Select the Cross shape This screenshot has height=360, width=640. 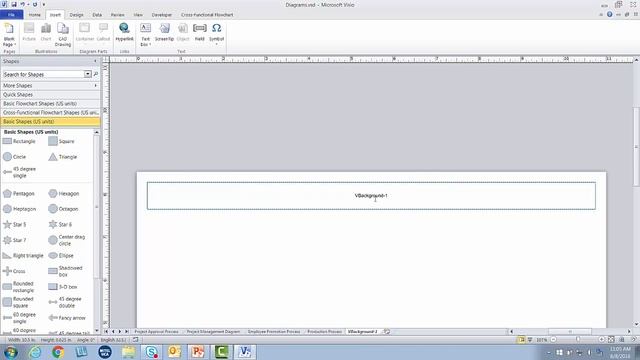click(14, 271)
